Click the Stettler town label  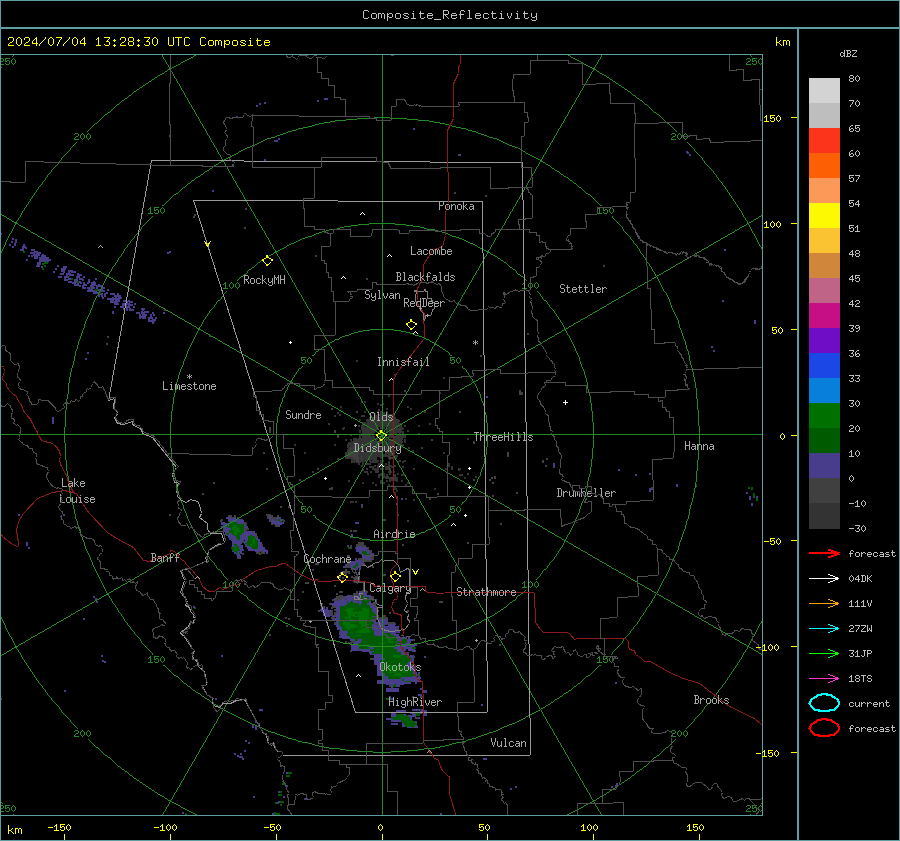583,289
